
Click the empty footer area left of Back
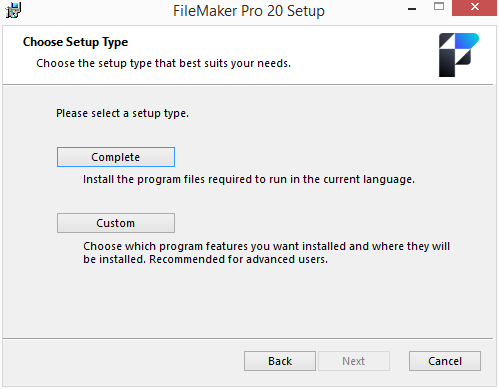[x=123, y=361]
